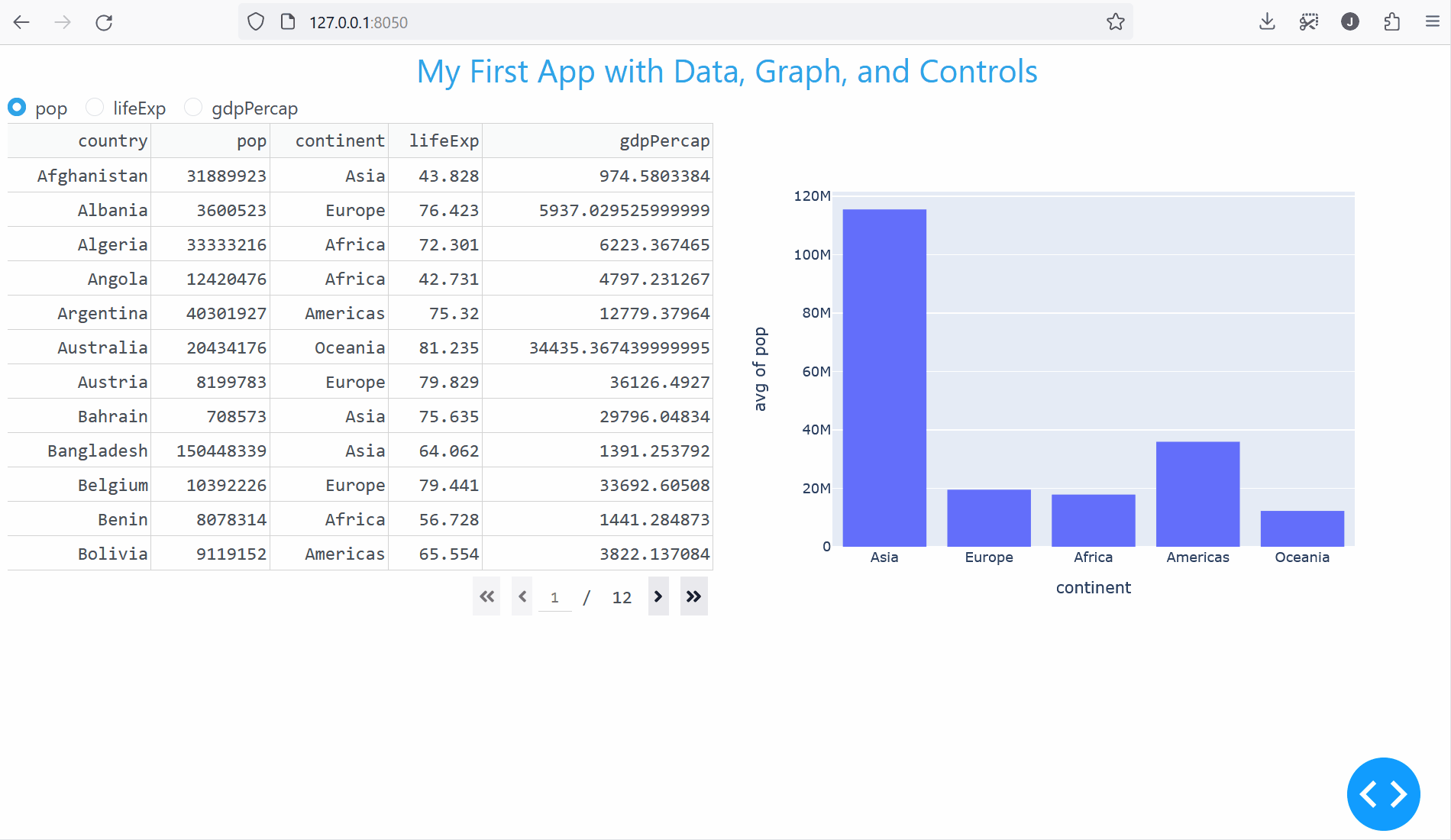Viewport: 1451px width, 840px height.
Task: Jump to first table page
Action: [486, 596]
